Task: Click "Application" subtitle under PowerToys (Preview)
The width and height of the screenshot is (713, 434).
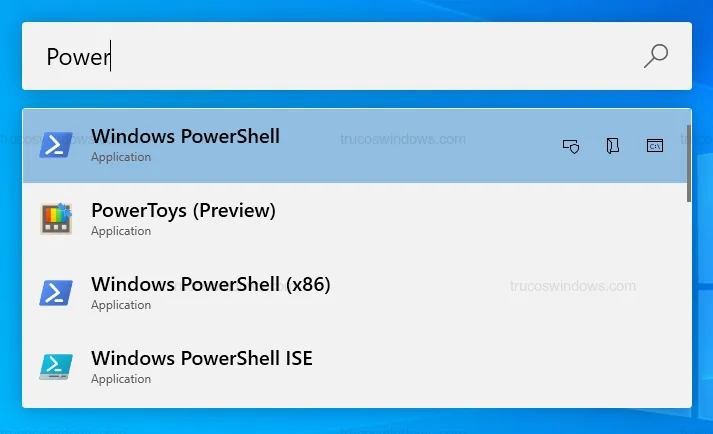Action: (121, 231)
